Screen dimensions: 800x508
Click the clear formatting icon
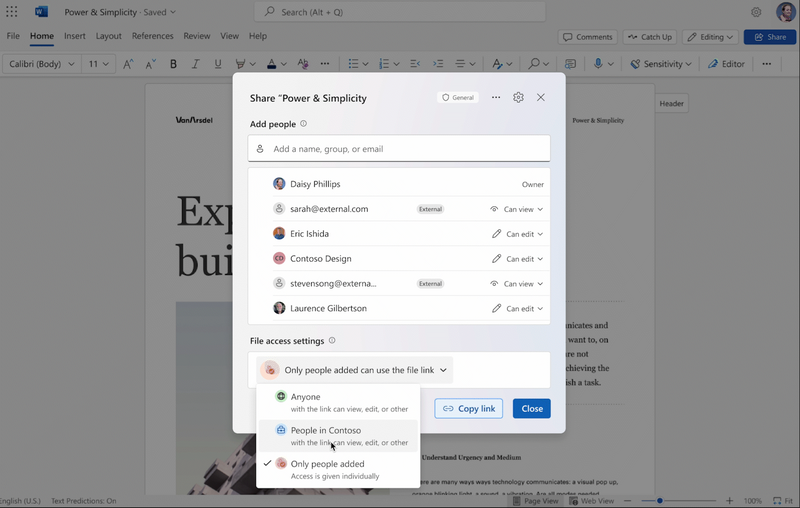pyautogui.click(x=303, y=64)
